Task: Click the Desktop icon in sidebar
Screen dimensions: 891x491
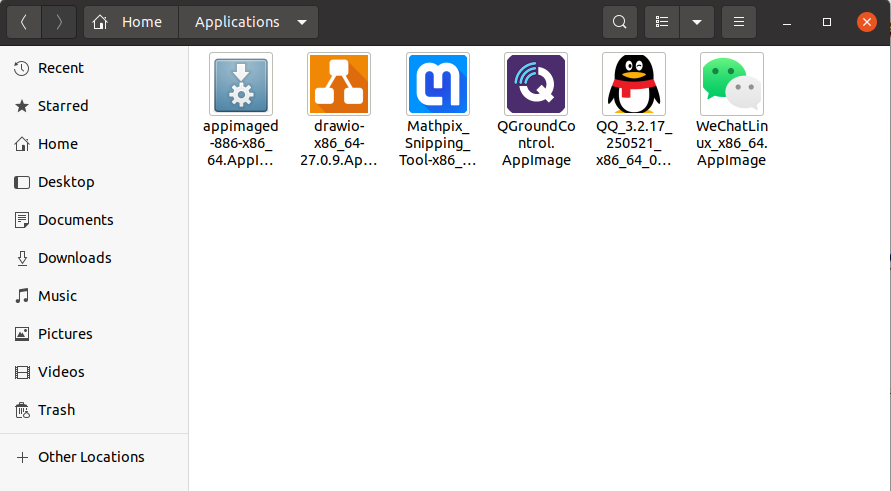Action: (22, 182)
